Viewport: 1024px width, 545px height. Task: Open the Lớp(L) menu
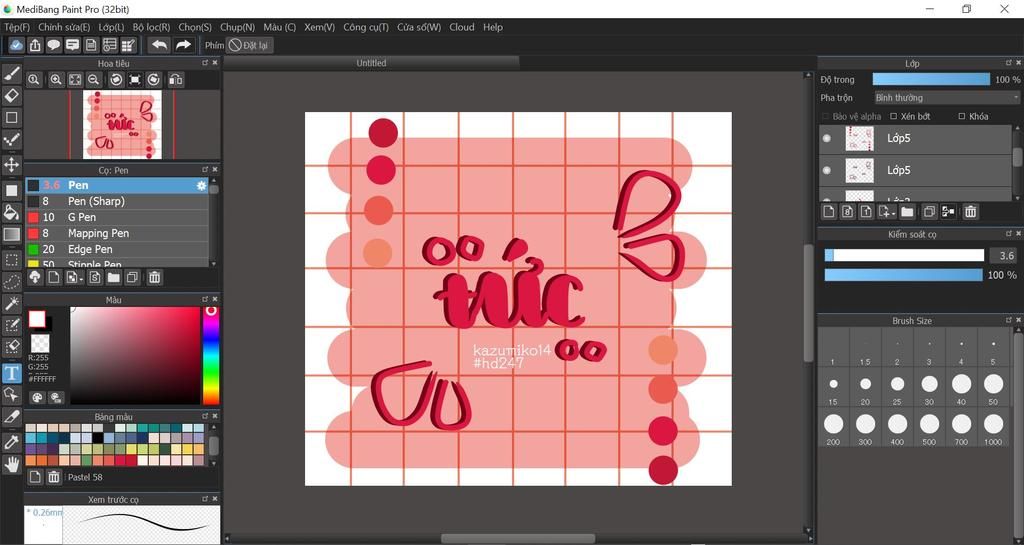click(x=111, y=27)
